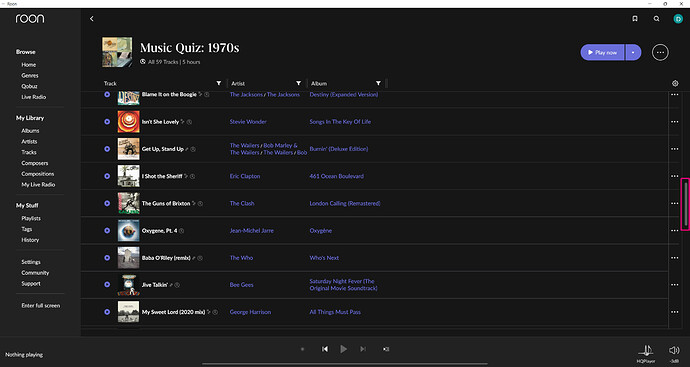
Task: Play Isn't She Lovely via its play circle
Action: pyautogui.click(x=107, y=121)
